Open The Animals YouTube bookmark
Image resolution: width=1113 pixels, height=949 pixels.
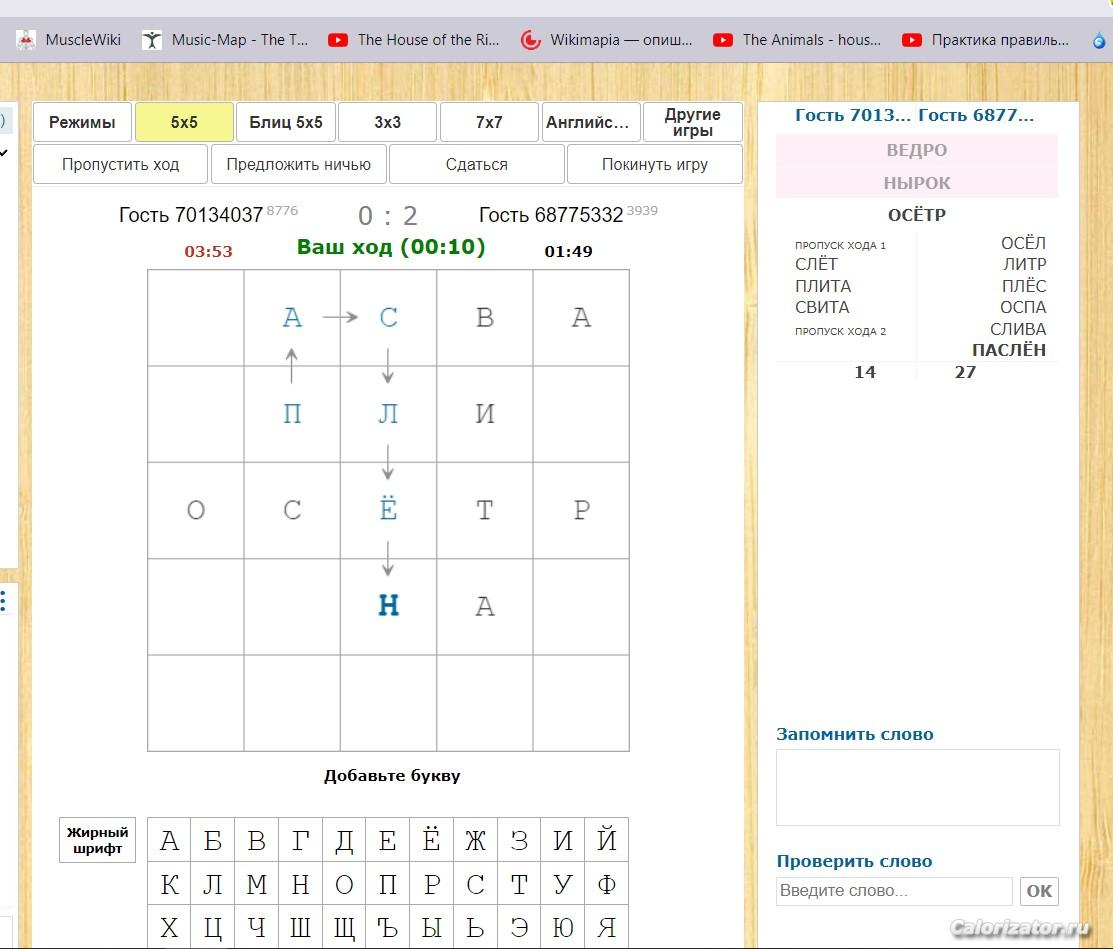click(798, 40)
